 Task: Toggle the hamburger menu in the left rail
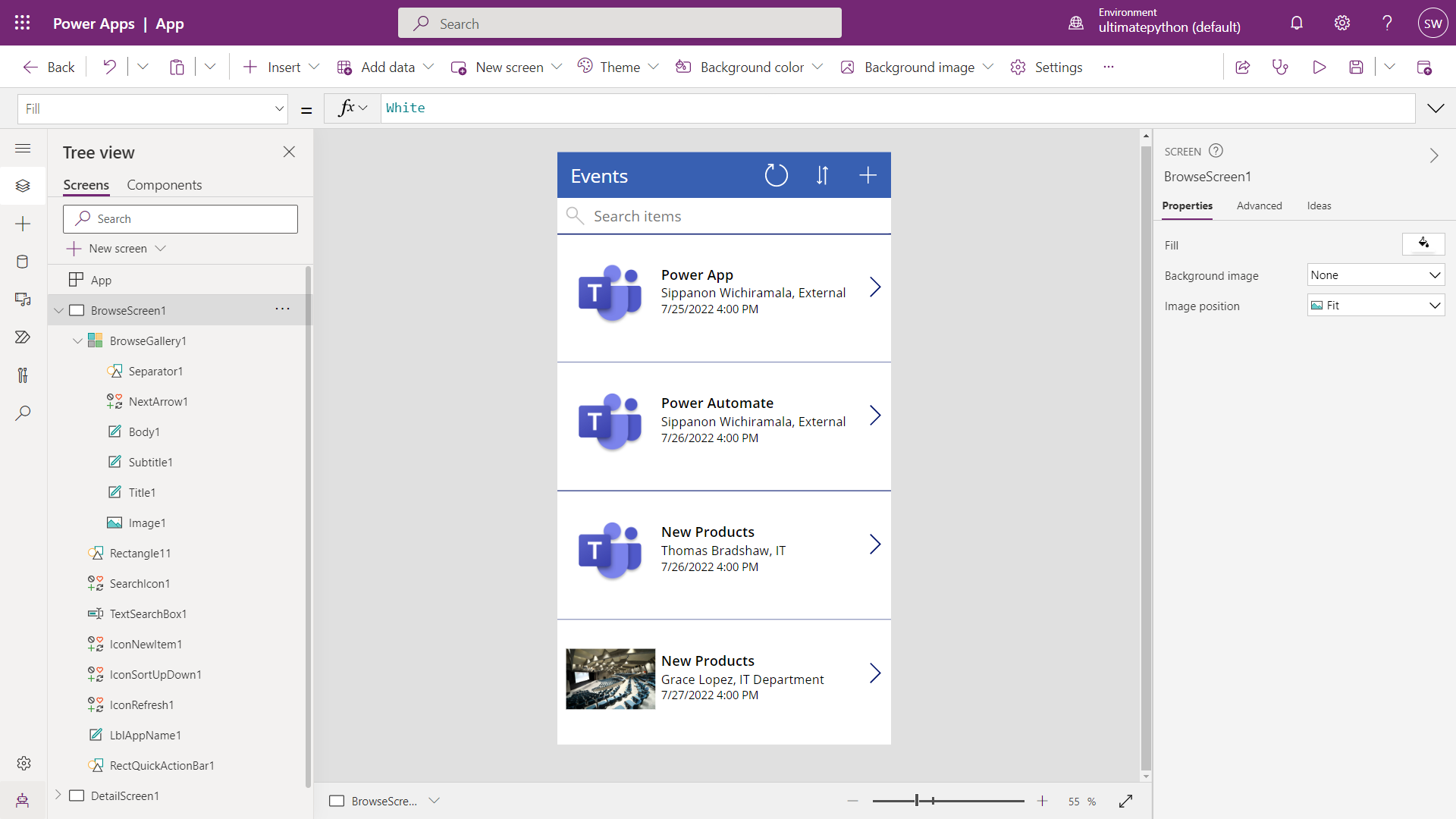[x=23, y=148]
